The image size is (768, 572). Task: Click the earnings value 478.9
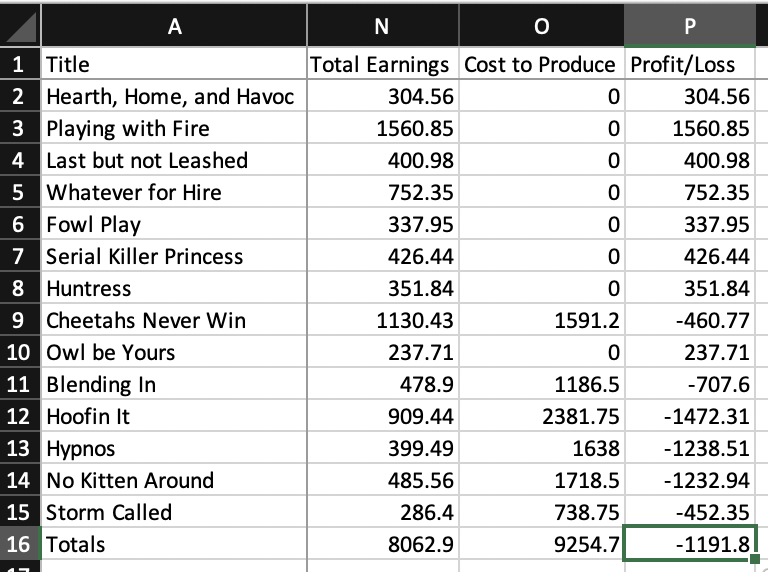click(x=383, y=384)
